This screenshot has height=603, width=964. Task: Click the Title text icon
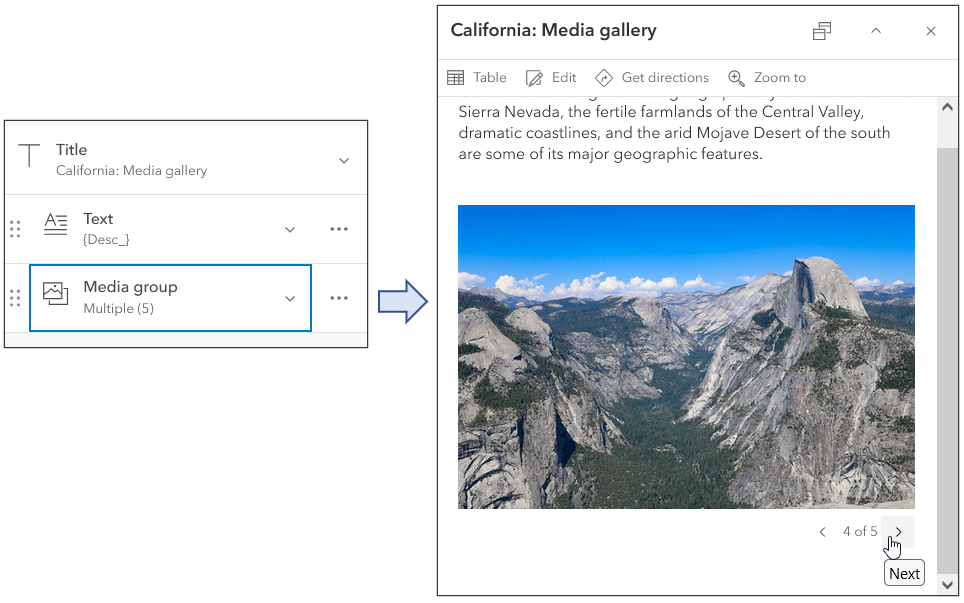click(x=29, y=156)
